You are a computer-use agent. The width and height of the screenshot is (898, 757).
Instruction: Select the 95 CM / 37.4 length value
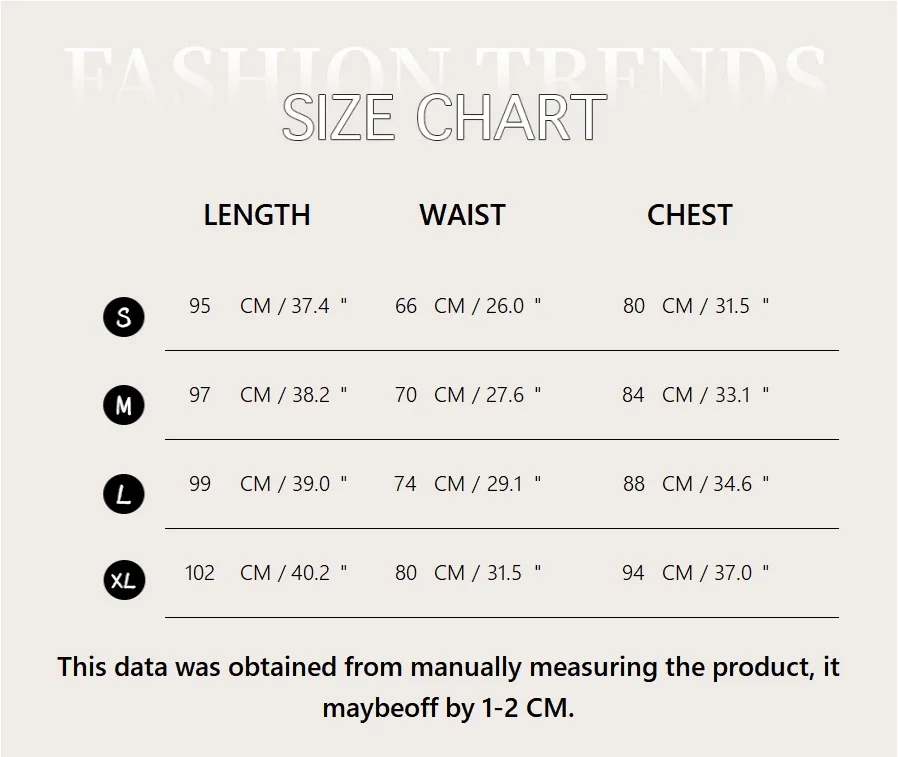coord(268,306)
